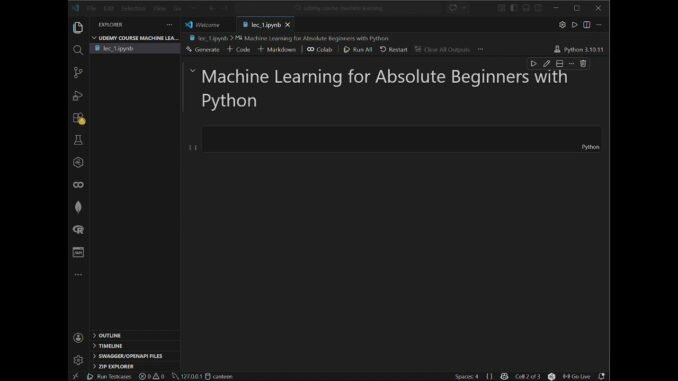Viewport: 678px width, 381px height.
Task: Click the Copilot status icon in status bar
Action: (504, 376)
